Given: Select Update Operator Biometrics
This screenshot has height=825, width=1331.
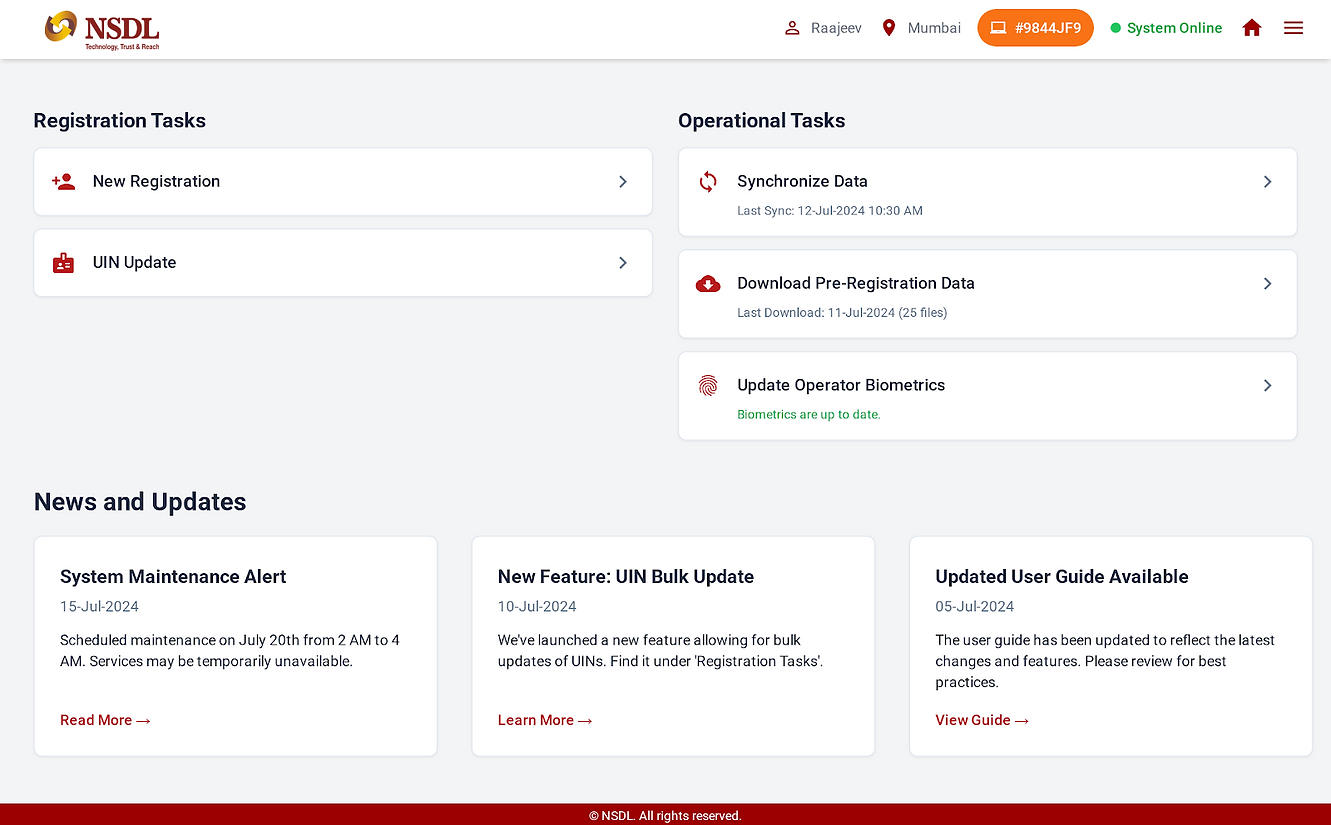Looking at the screenshot, I should (988, 396).
